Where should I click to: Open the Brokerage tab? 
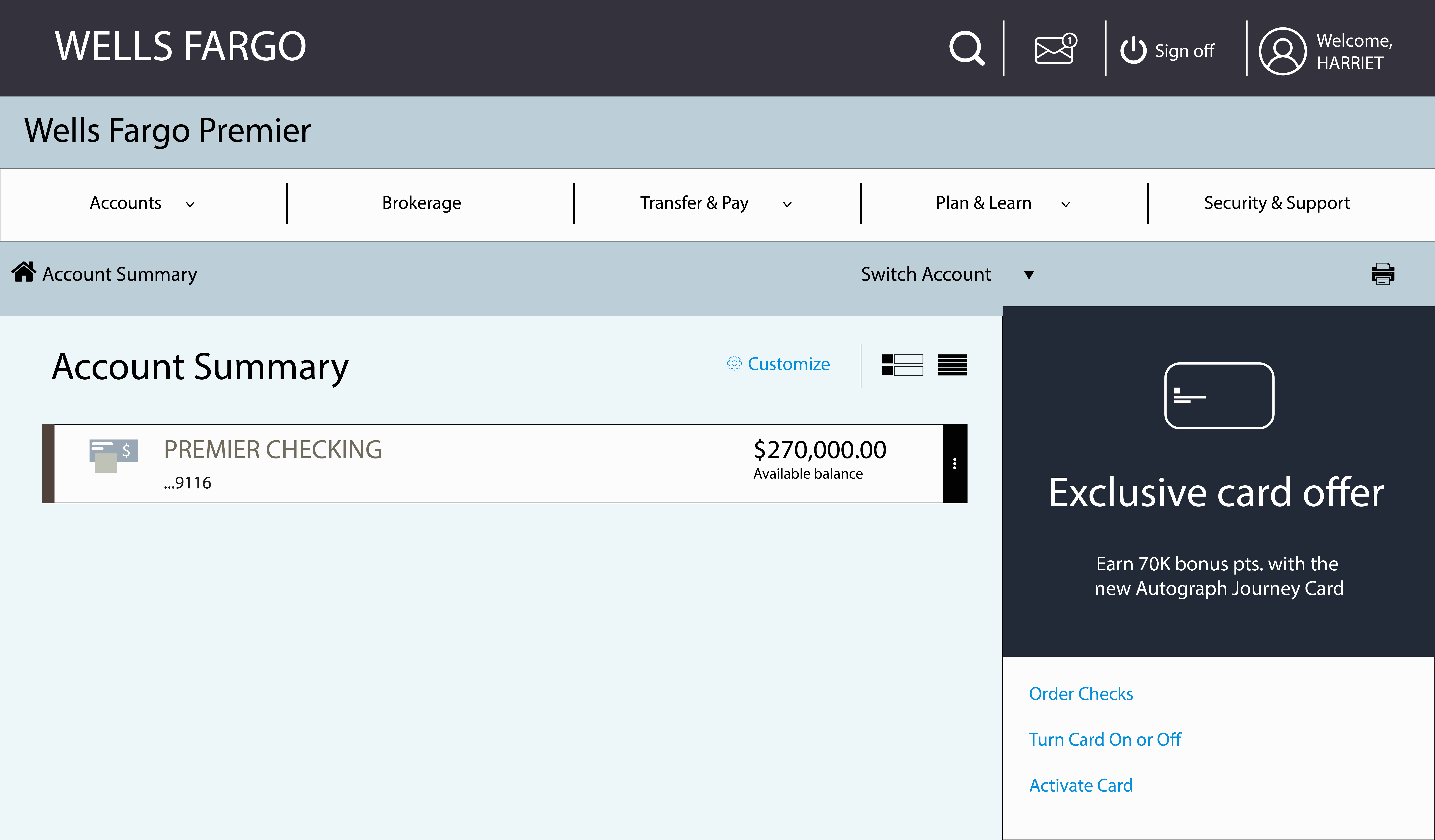click(x=421, y=203)
